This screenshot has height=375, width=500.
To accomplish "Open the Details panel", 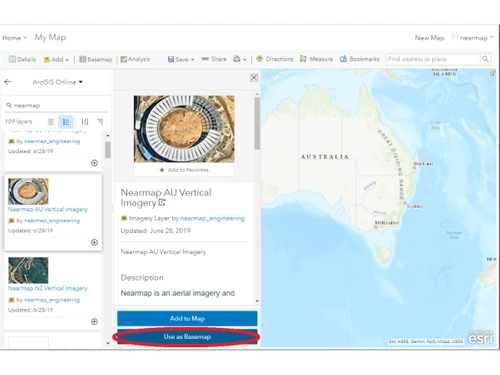I will 22,59.
